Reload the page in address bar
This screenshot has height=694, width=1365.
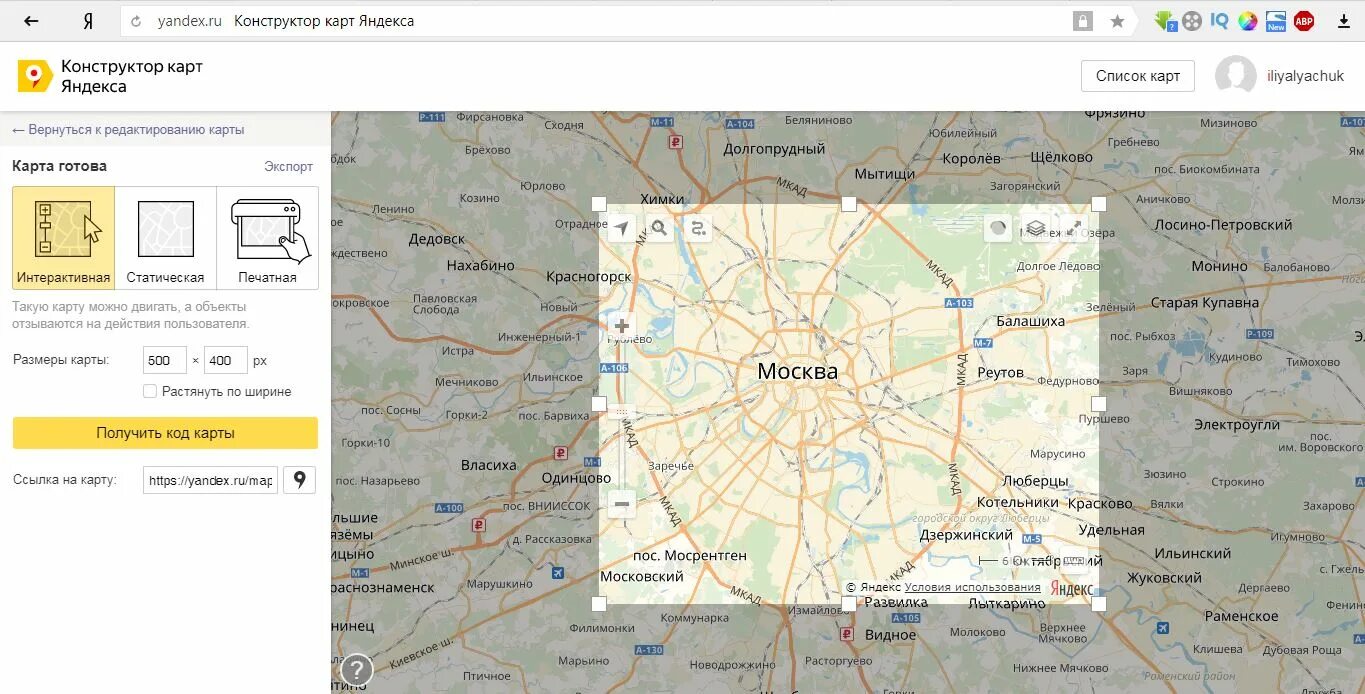pyautogui.click(x=136, y=21)
